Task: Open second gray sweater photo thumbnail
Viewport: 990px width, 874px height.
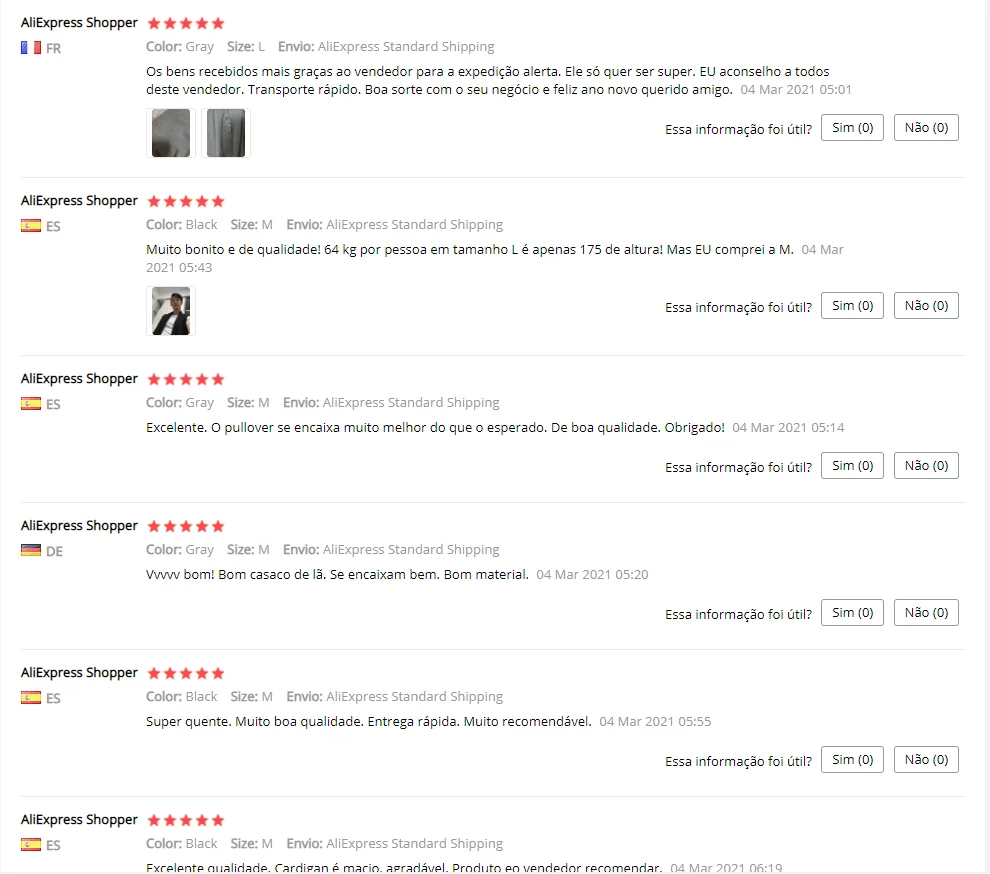Action: (x=225, y=133)
